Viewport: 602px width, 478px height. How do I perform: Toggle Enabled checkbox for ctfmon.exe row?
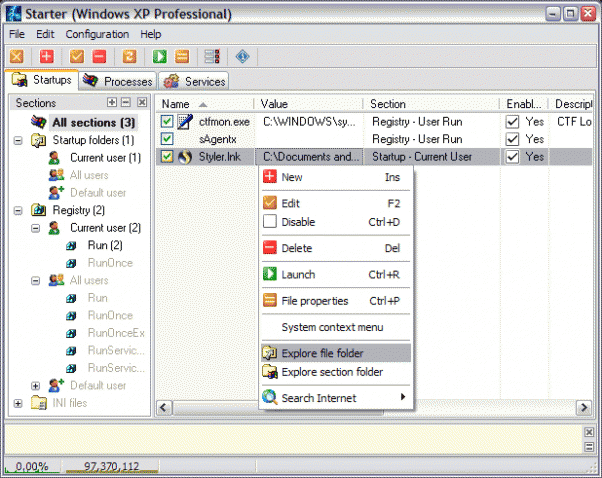[513, 122]
